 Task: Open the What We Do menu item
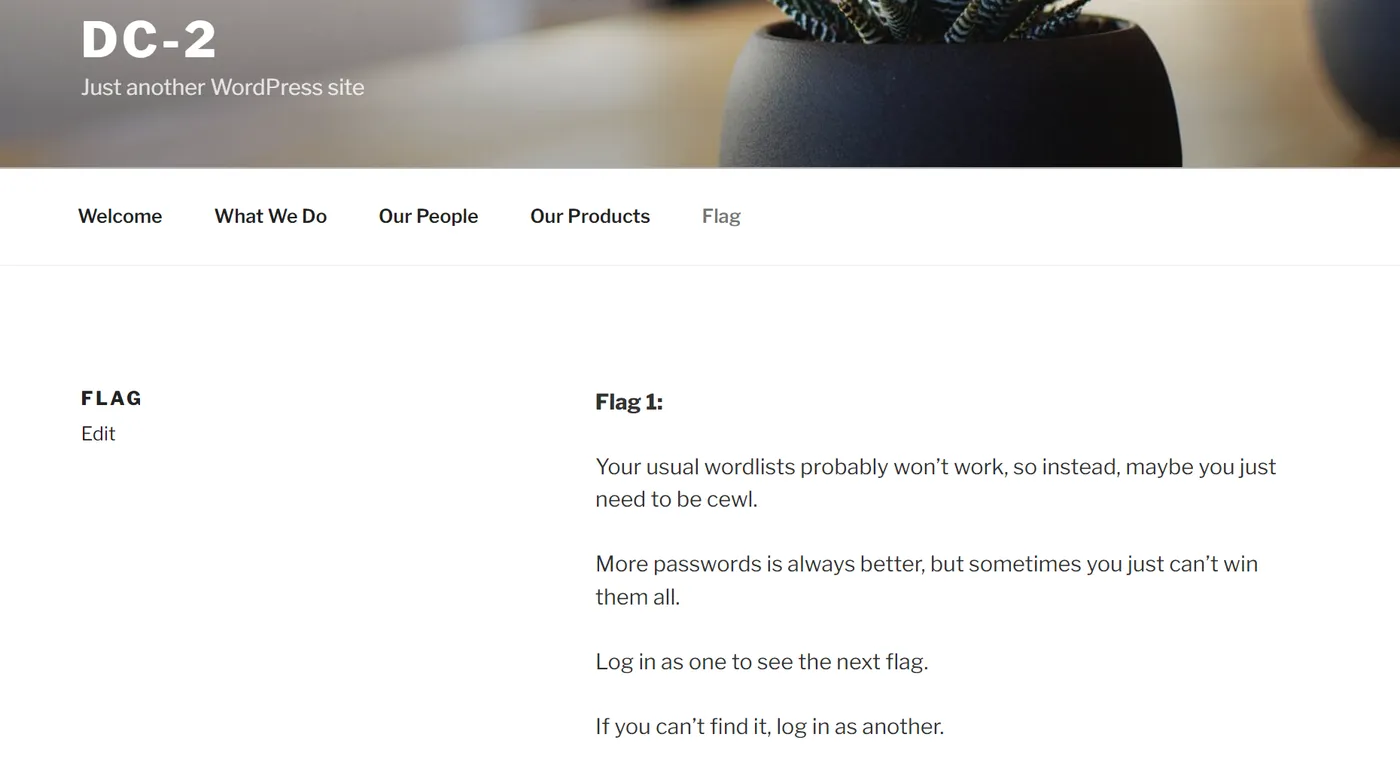click(271, 216)
